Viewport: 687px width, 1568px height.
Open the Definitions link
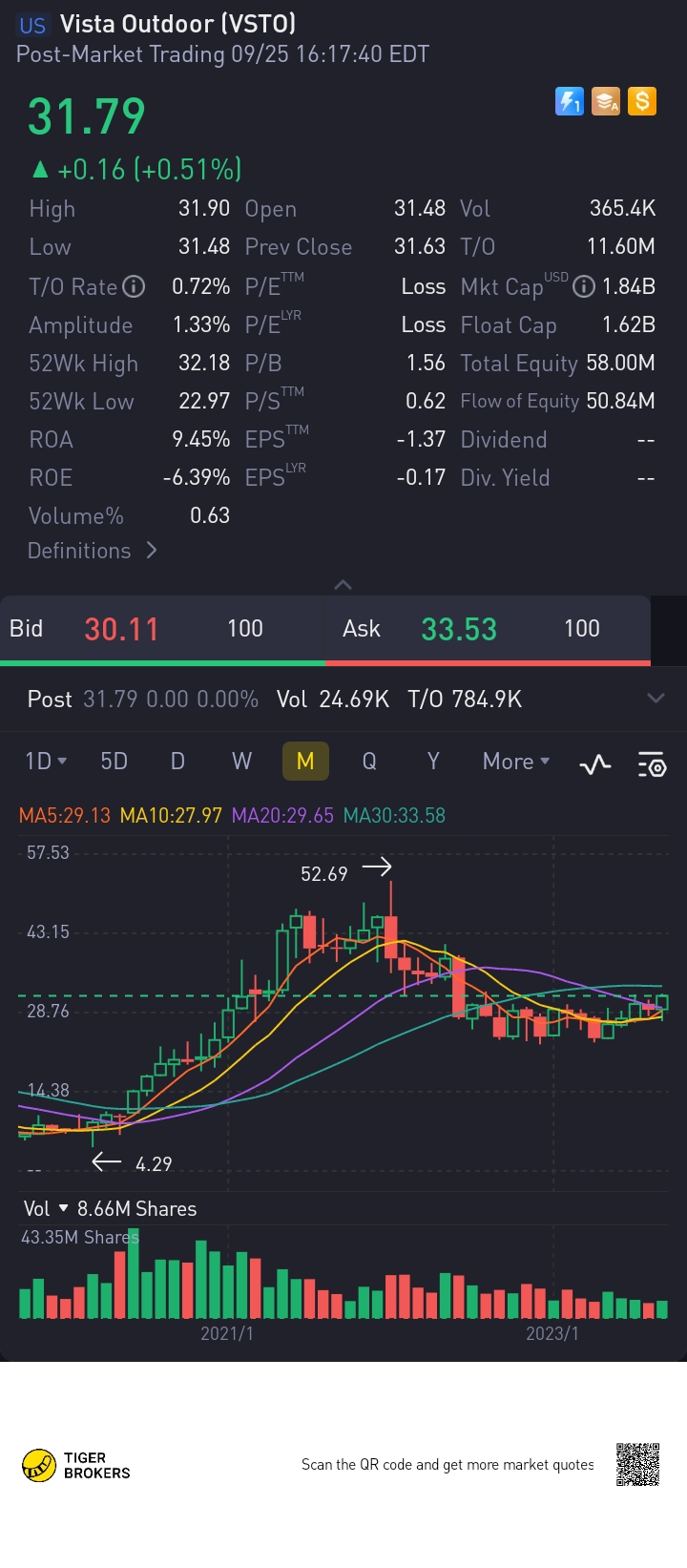tap(92, 551)
